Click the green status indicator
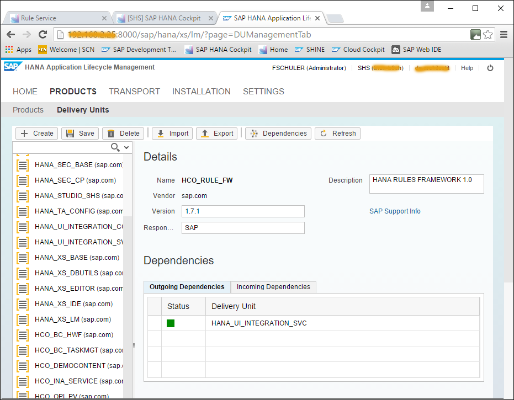 pos(171,323)
